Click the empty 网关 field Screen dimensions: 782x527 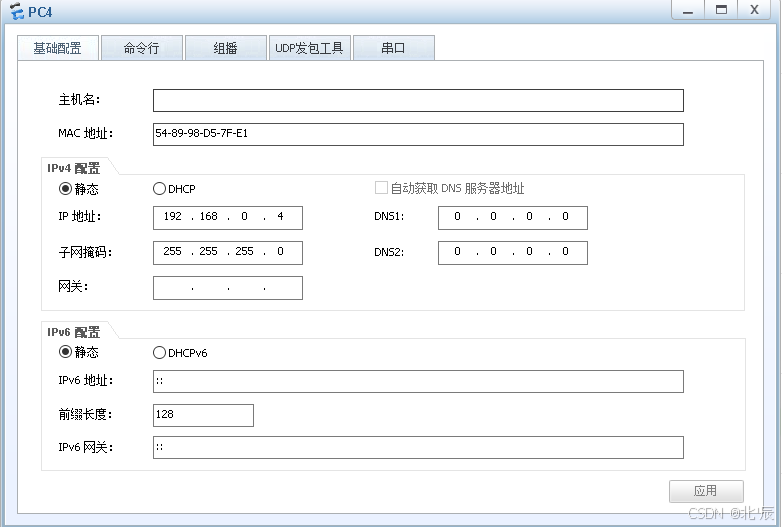tap(228, 288)
